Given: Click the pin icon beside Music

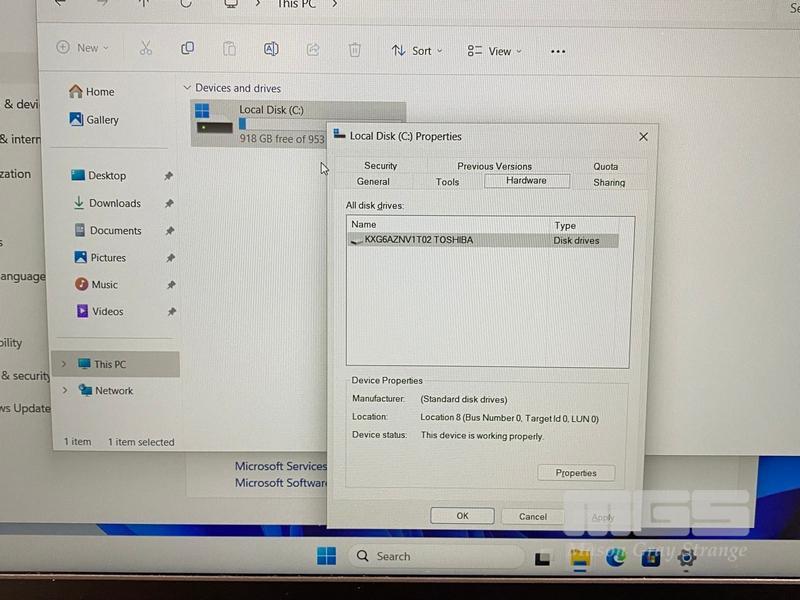Looking at the screenshot, I should tap(171, 285).
